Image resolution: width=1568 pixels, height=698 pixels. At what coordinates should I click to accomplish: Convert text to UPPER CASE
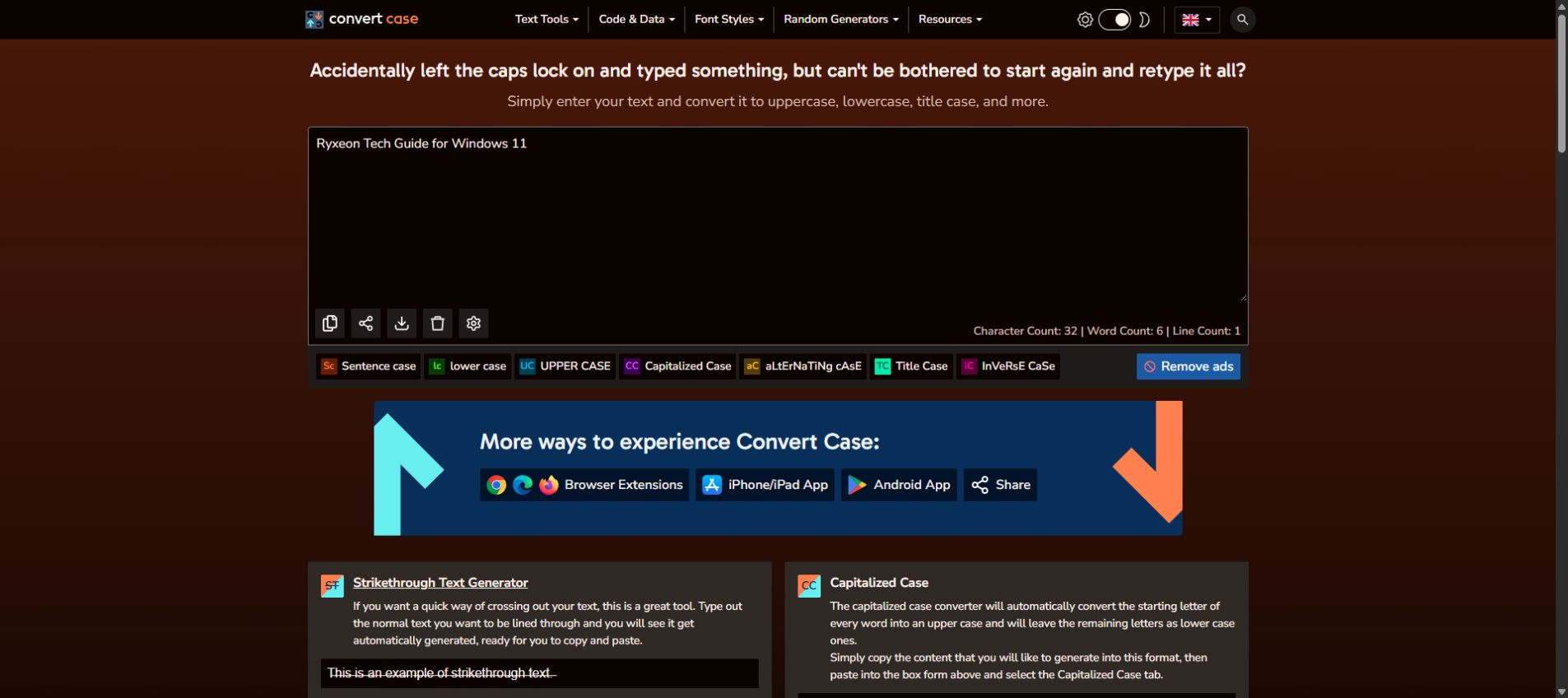(565, 366)
